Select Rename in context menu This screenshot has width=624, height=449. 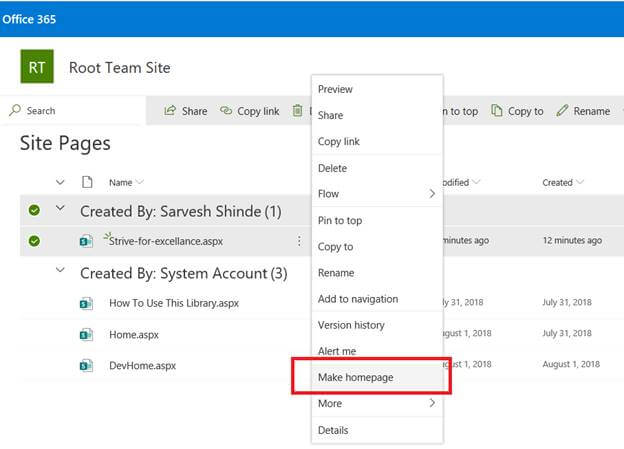377,273
